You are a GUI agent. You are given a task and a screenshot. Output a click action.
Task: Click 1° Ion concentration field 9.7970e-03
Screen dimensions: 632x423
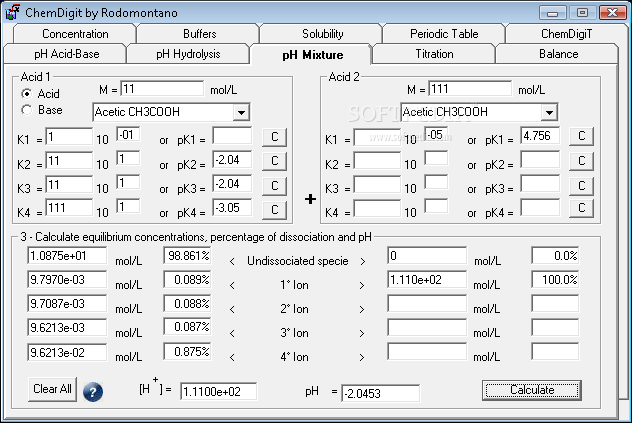click(67, 279)
